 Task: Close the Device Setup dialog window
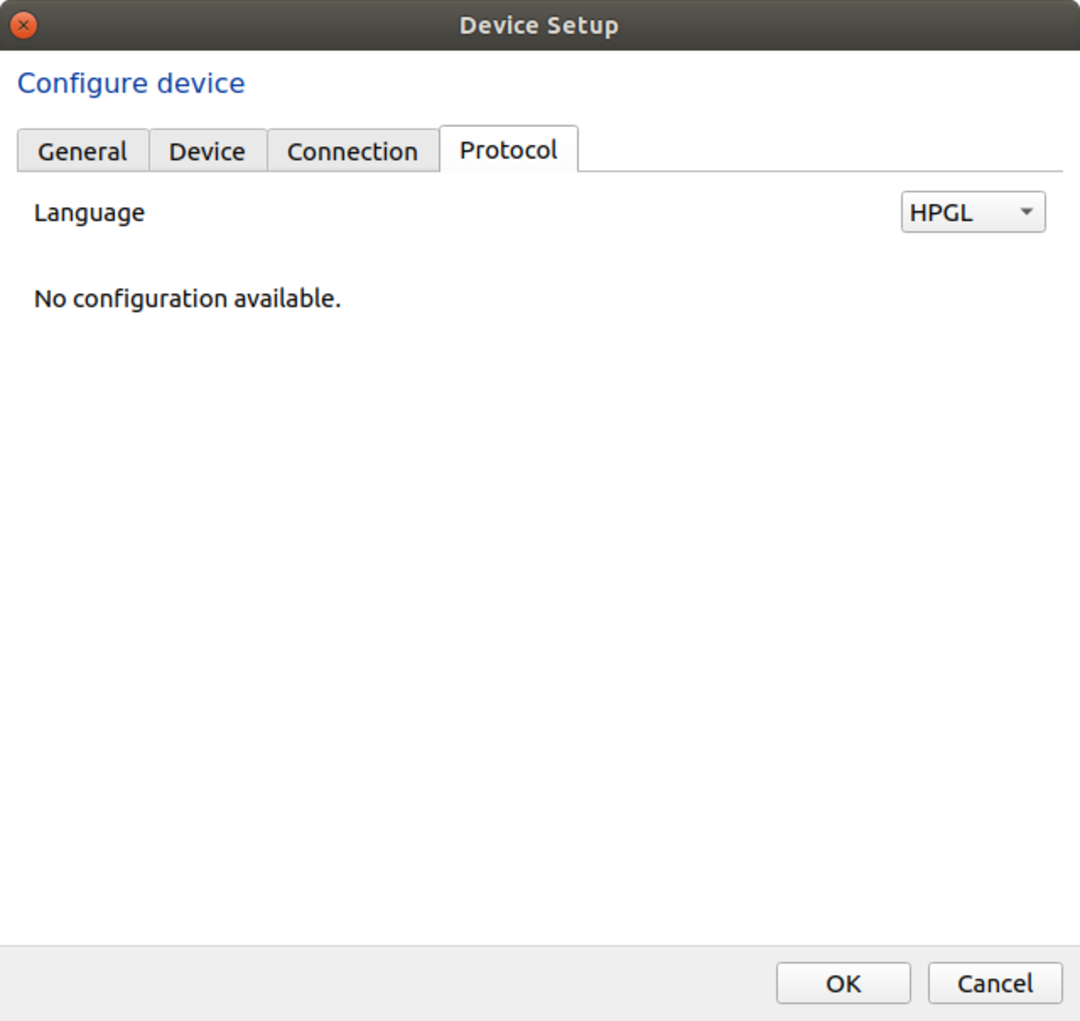[23, 25]
